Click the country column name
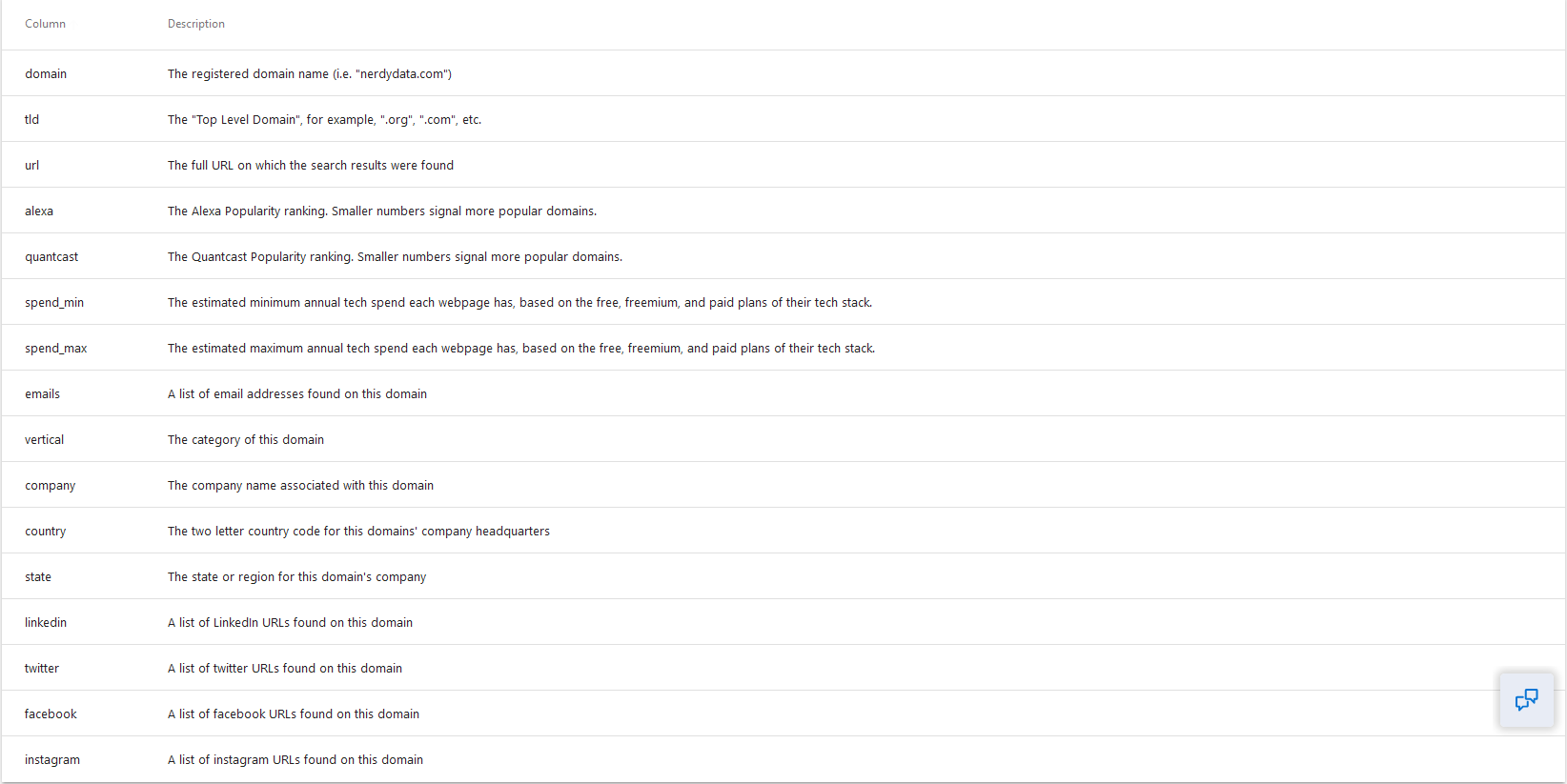This screenshot has height=784, width=1567. (x=45, y=531)
